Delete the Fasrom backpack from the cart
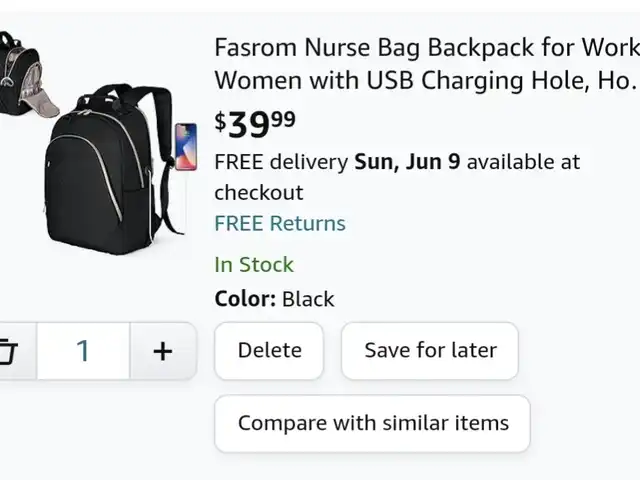The height and width of the screenshot is (480, 640). tap(269, 351)
